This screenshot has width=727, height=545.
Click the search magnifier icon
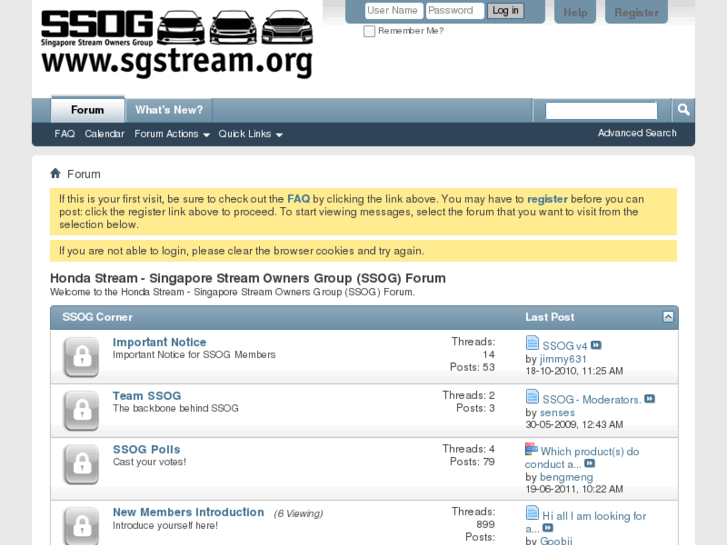(683, 110)
